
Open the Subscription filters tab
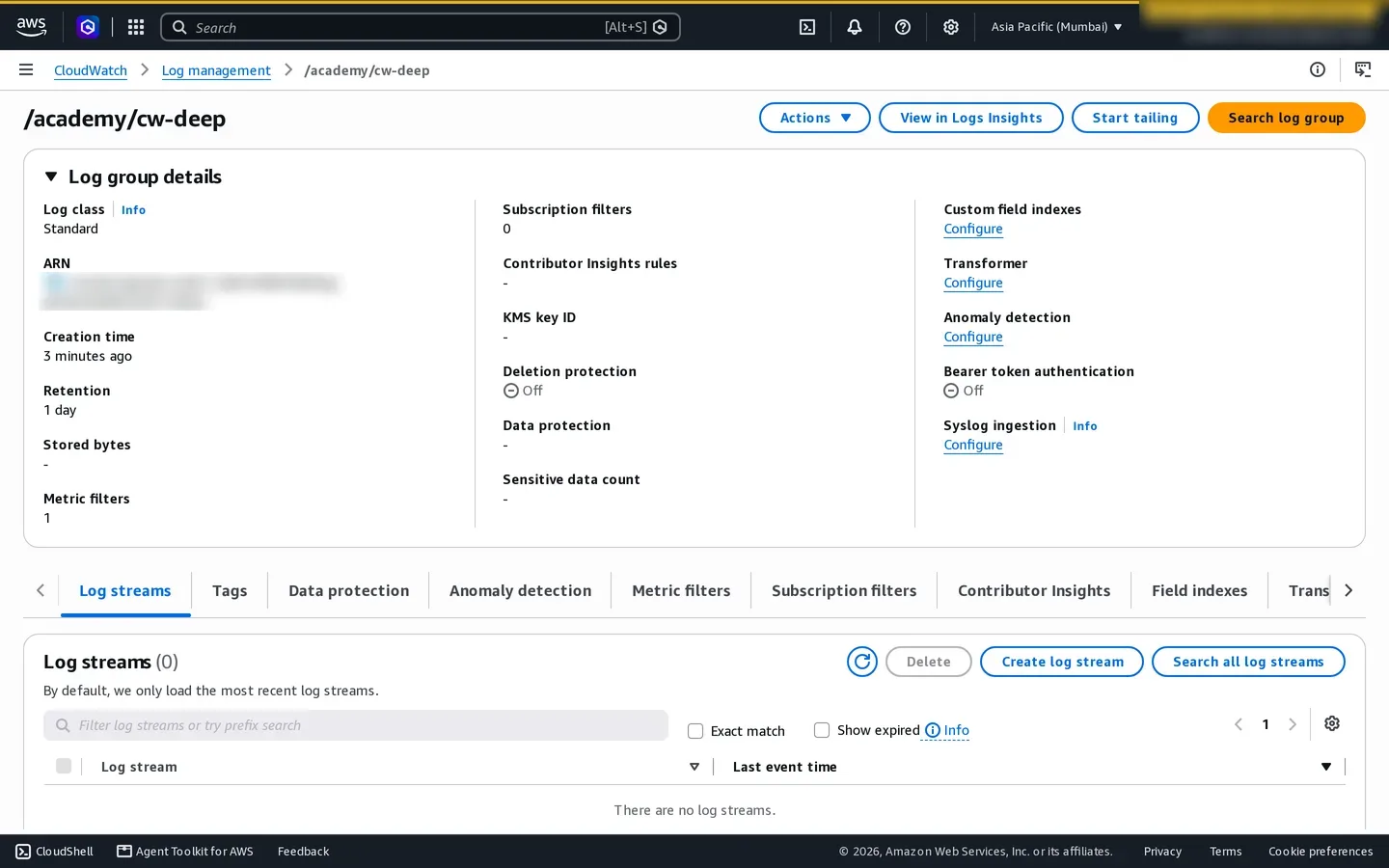[x=844, y=590]
